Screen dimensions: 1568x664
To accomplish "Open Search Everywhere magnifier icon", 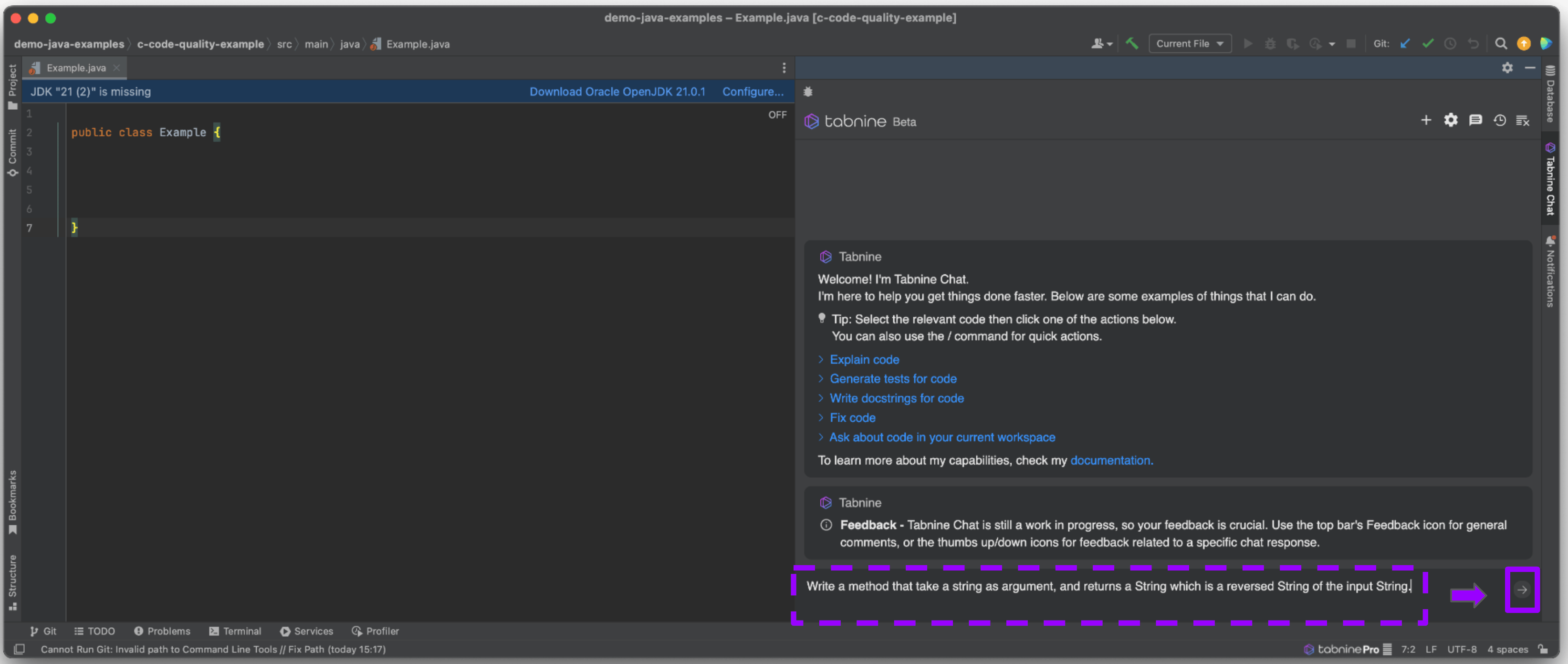I will point(1500,44).
